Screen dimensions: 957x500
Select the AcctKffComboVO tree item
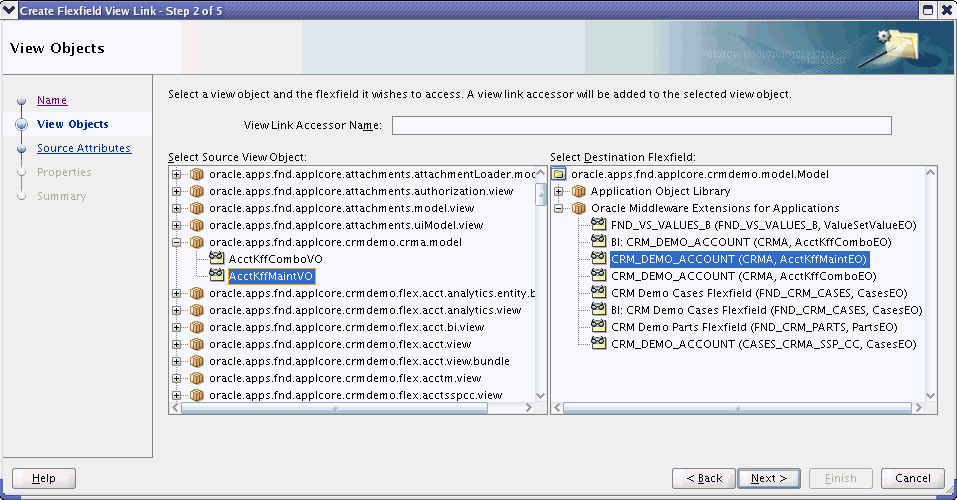pos(275,259)
